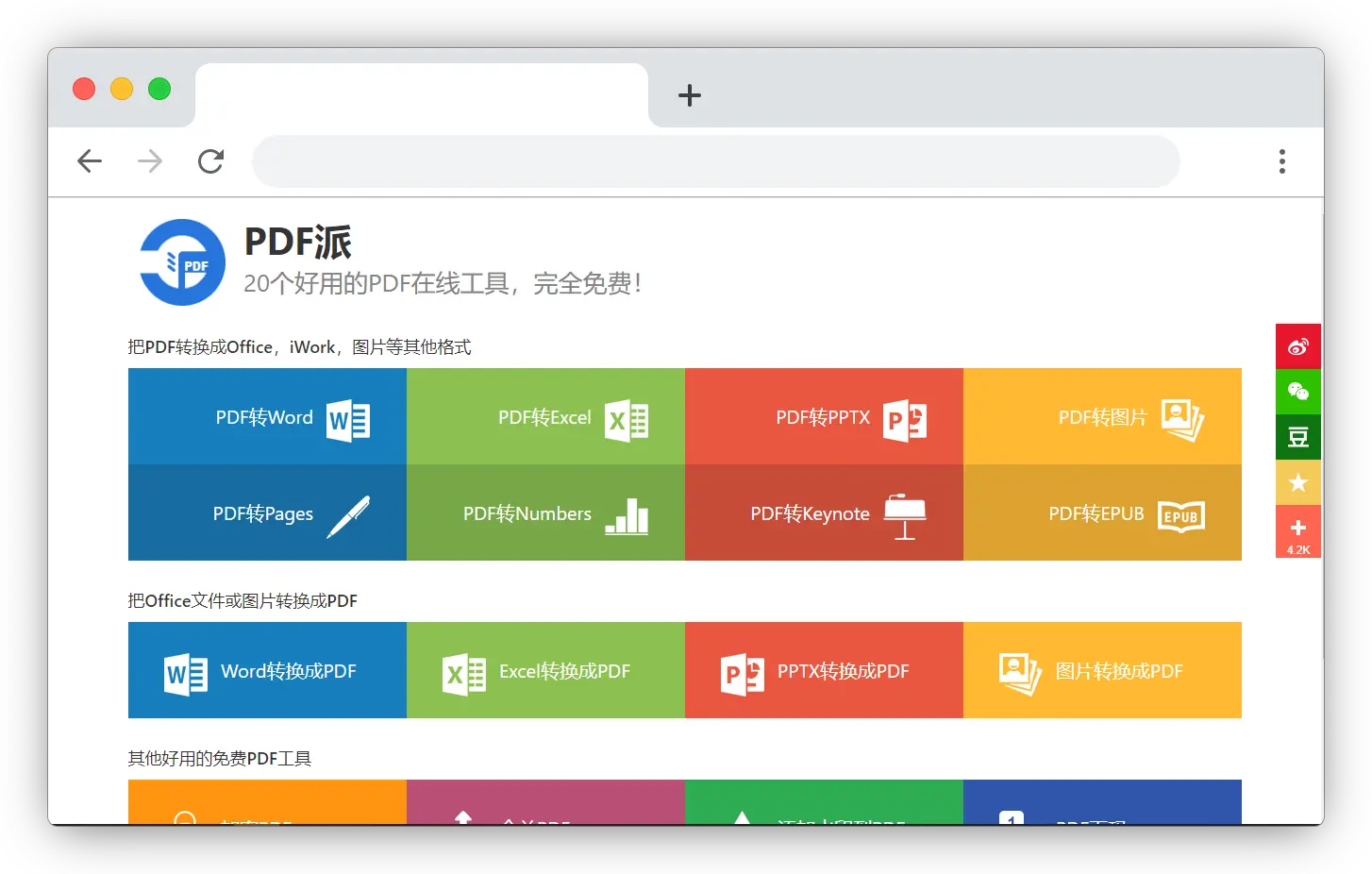The image size is (1372, 874).
Task: Click heading 把Office文件或图片转换成PDF
Action: (x=243, y=601)
